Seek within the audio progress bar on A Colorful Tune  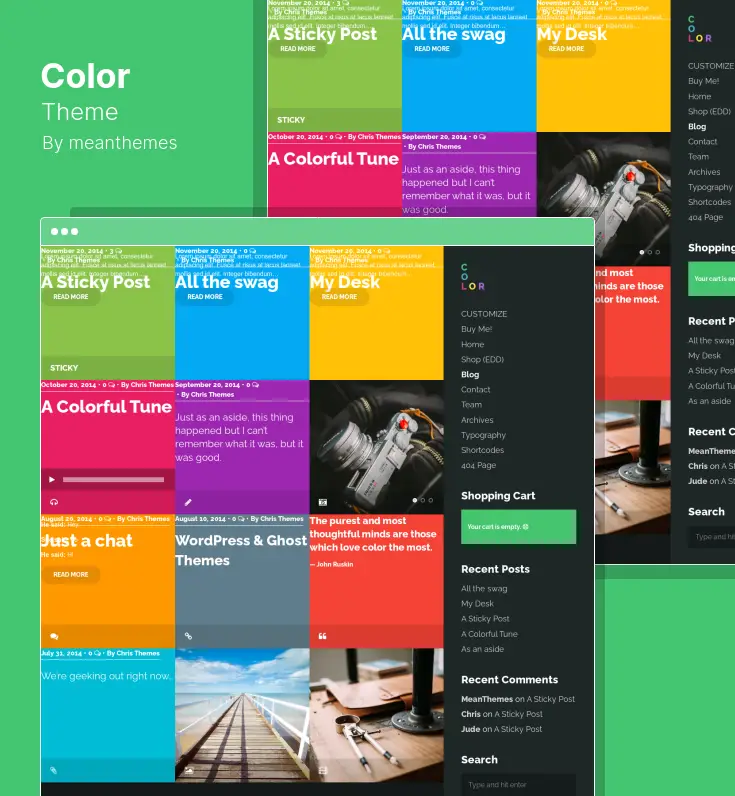pyautogui.click(x=113, y=479)
